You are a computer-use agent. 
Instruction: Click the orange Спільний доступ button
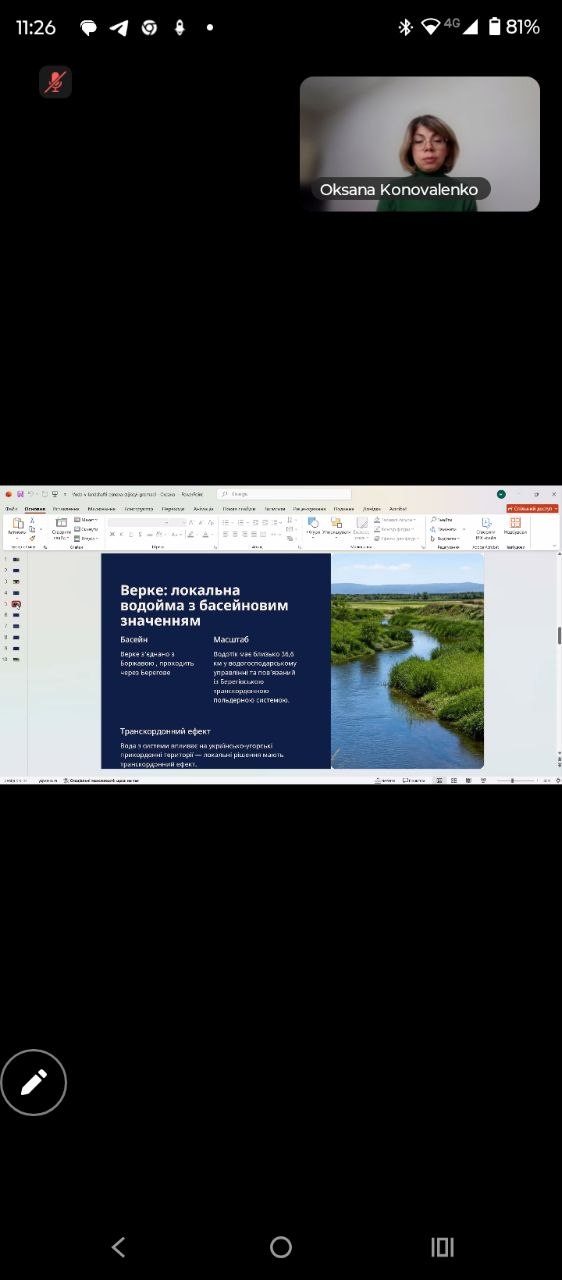531,508
